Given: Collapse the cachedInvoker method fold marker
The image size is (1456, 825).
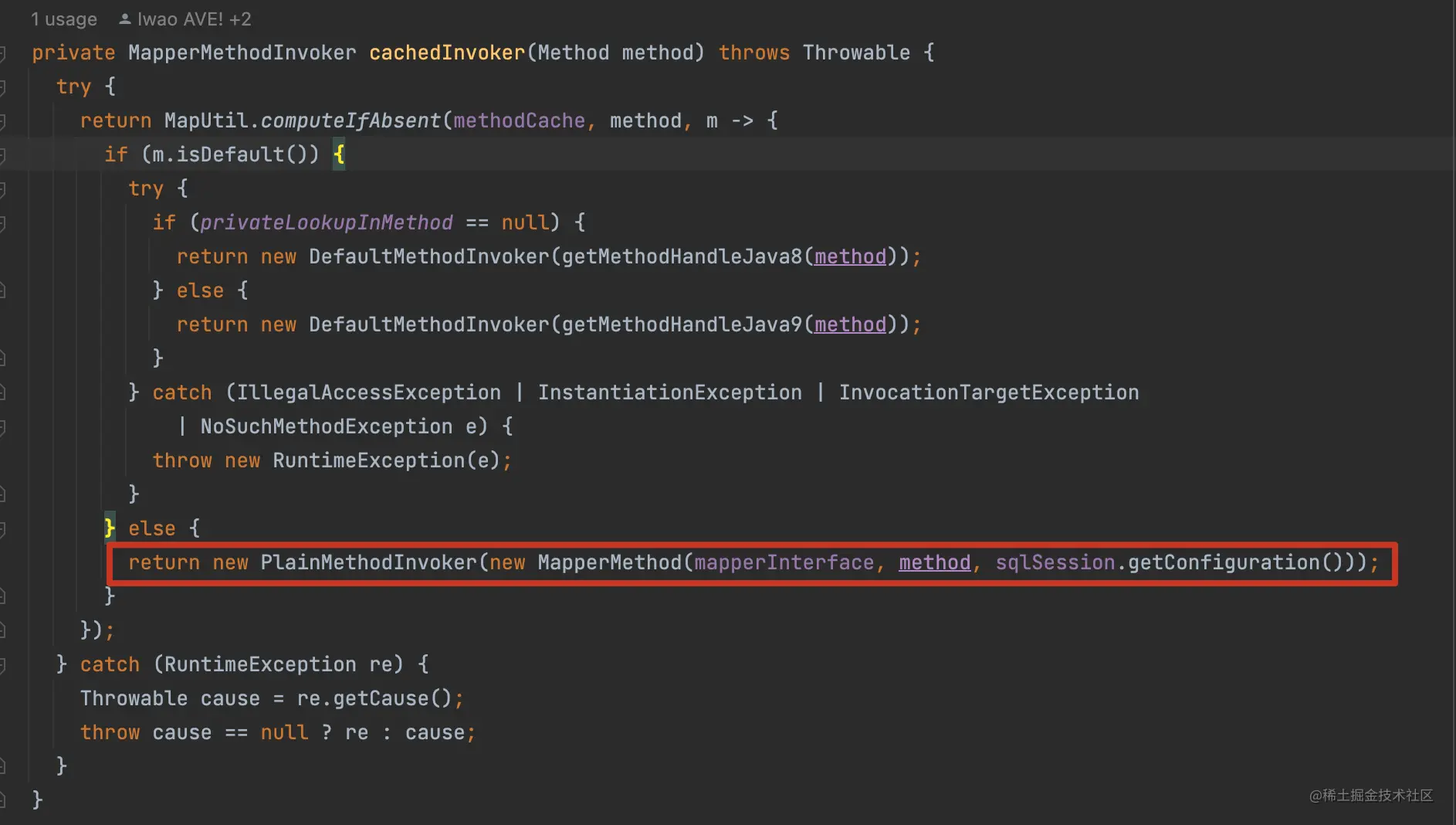Looking at the screenshot, I should tap(2, 53).
